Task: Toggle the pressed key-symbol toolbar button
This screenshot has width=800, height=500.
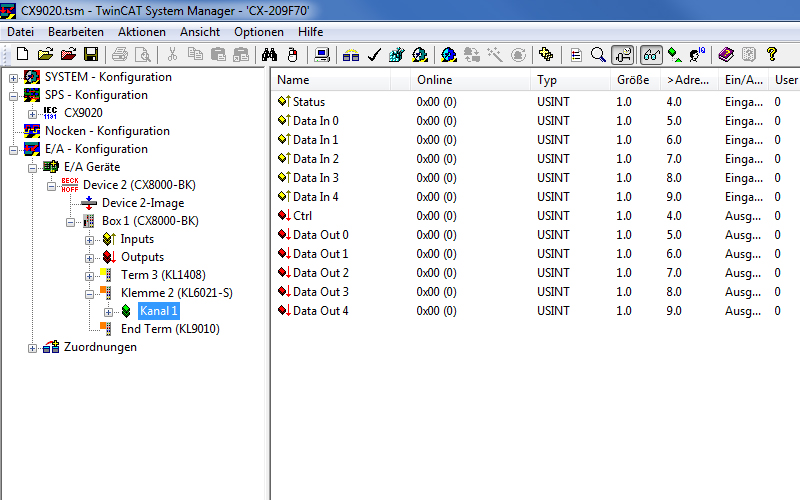Action: coord(623,55)
